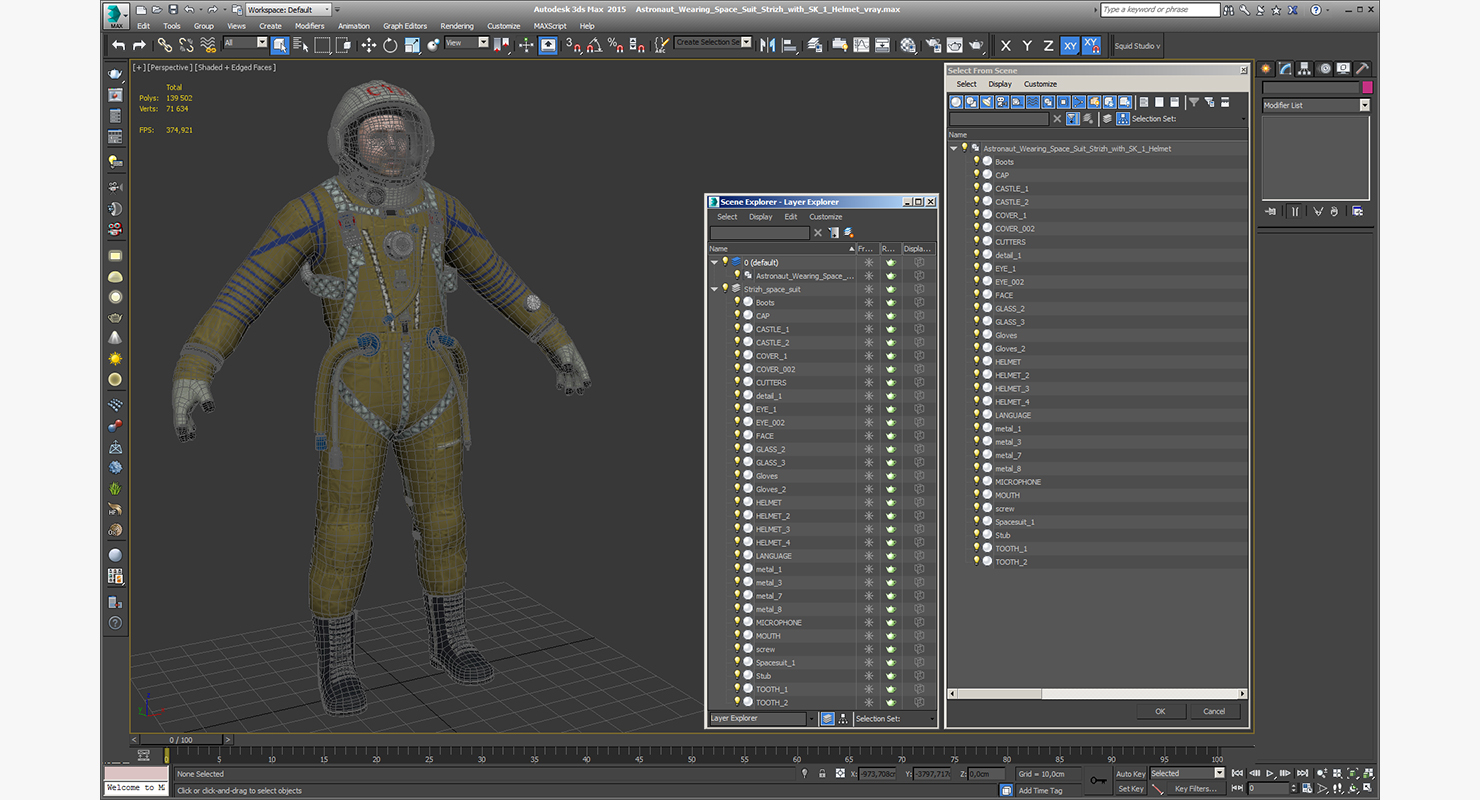Toggle visibility bulb of Boots layer row
1480x800 pixels.
point(737,302)
